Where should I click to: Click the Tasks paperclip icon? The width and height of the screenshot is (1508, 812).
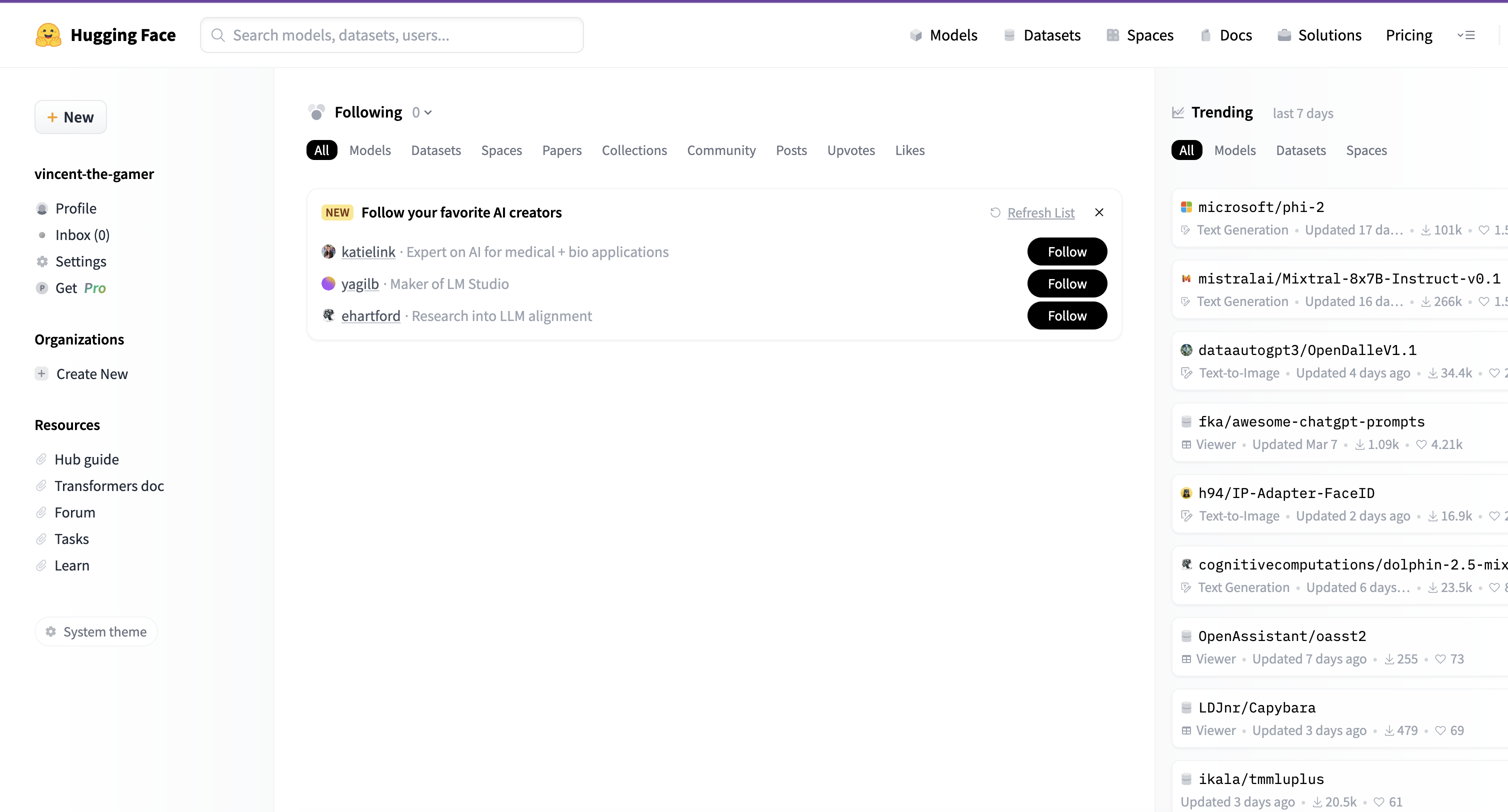click(x=41, y=539)
